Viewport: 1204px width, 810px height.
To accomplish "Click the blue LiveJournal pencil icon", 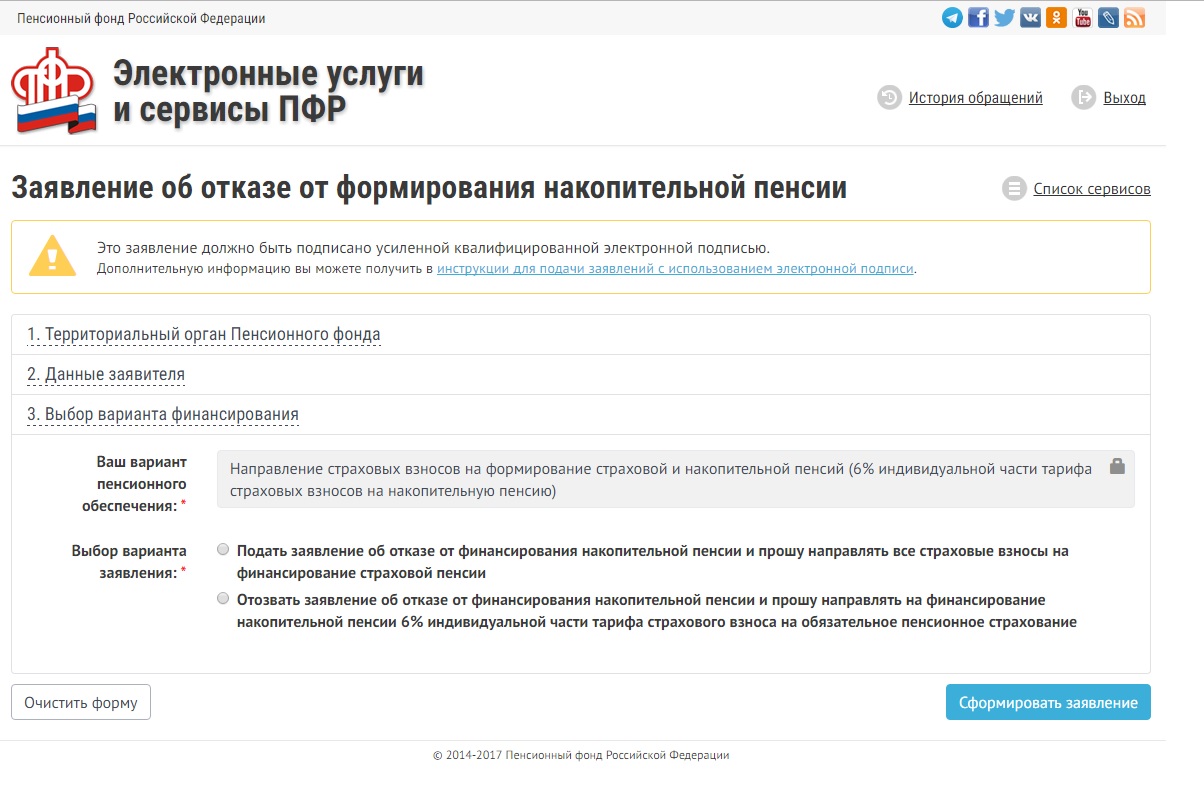I will pos(1108,18).
